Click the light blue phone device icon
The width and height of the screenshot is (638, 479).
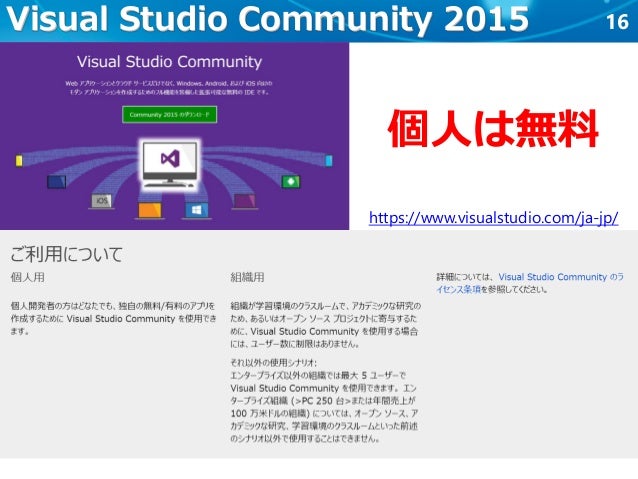click(329, 160)
